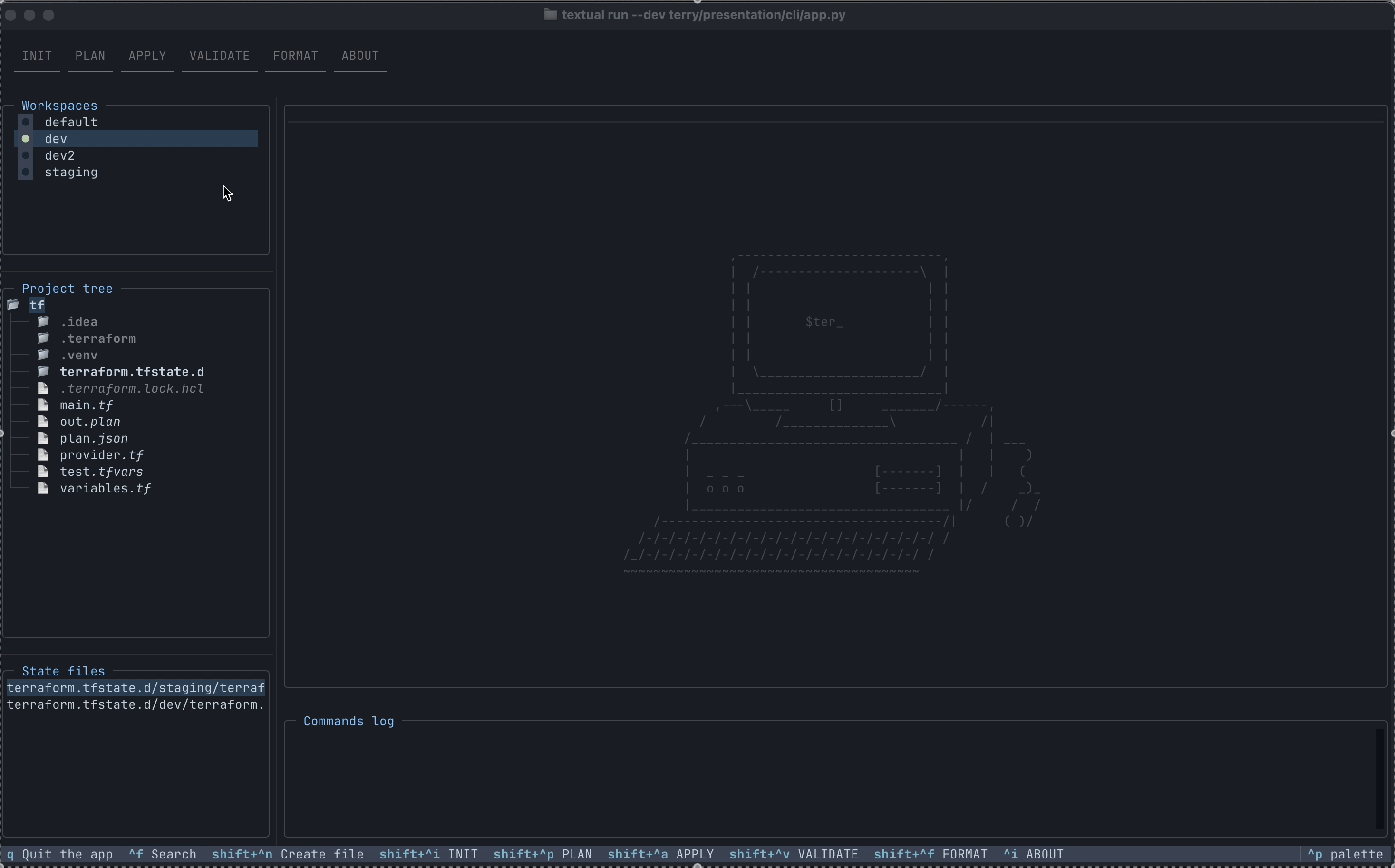The image size is (1395, 868).
Task: Select the dev terraform state file
Action: coord(136,704)
